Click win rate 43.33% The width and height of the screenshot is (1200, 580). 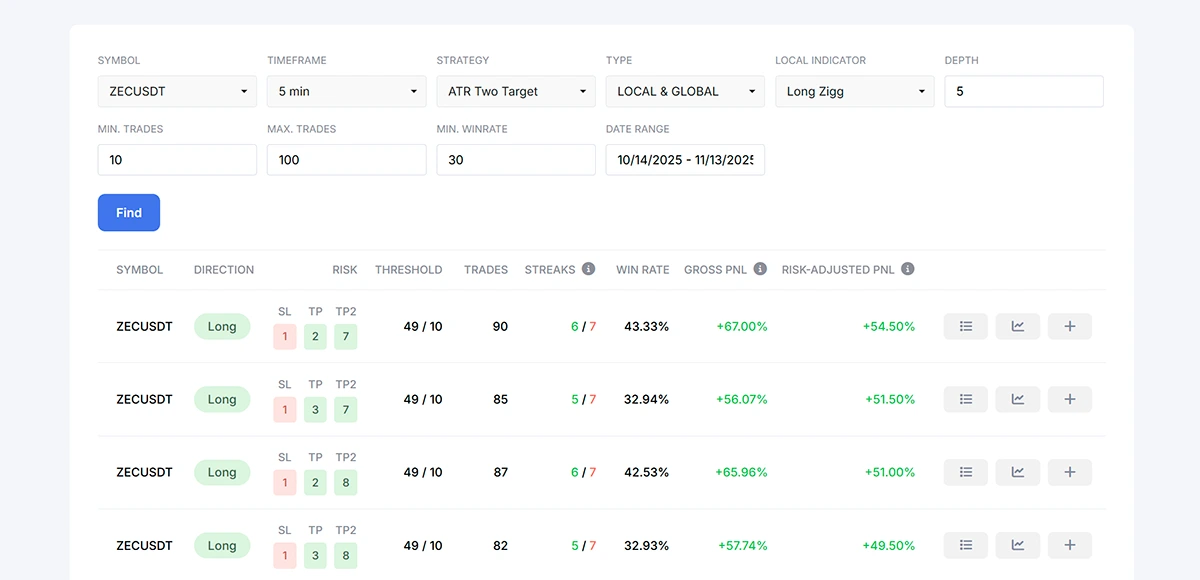pos(646,327)
